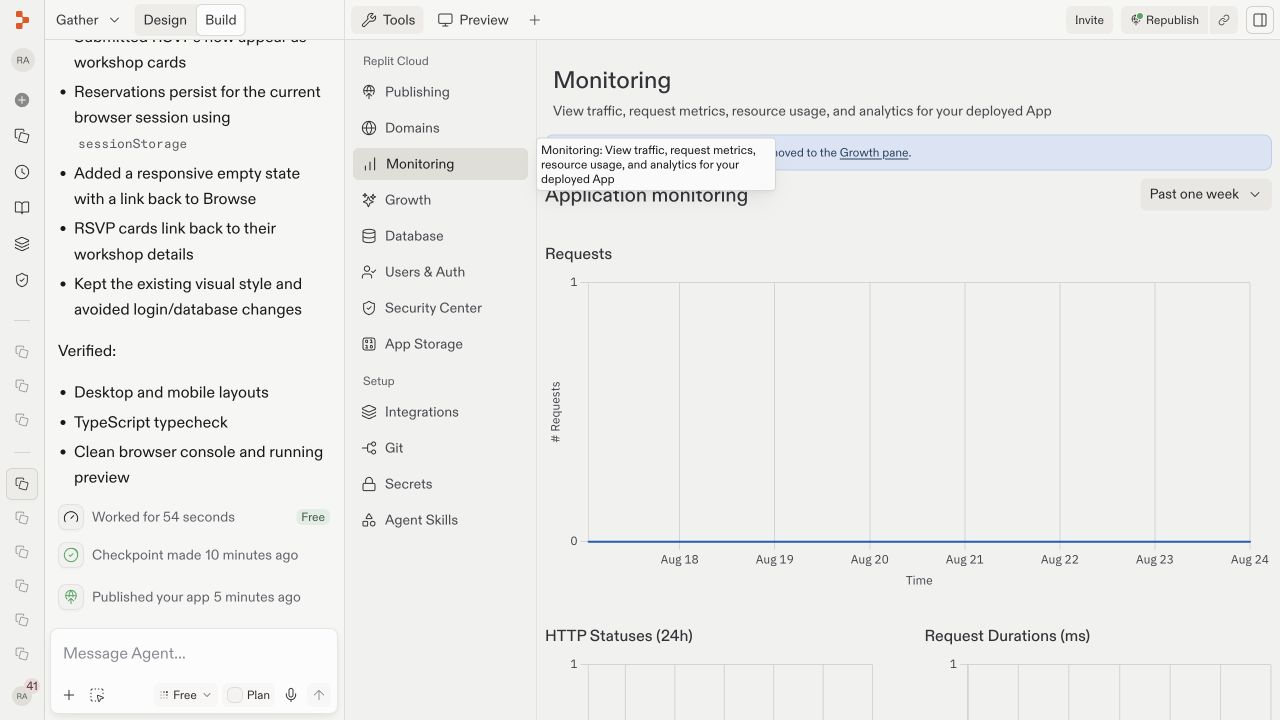This screenshot has height=720, width=1280.
Task: Open Integrations under Setup
Action: 440,412
